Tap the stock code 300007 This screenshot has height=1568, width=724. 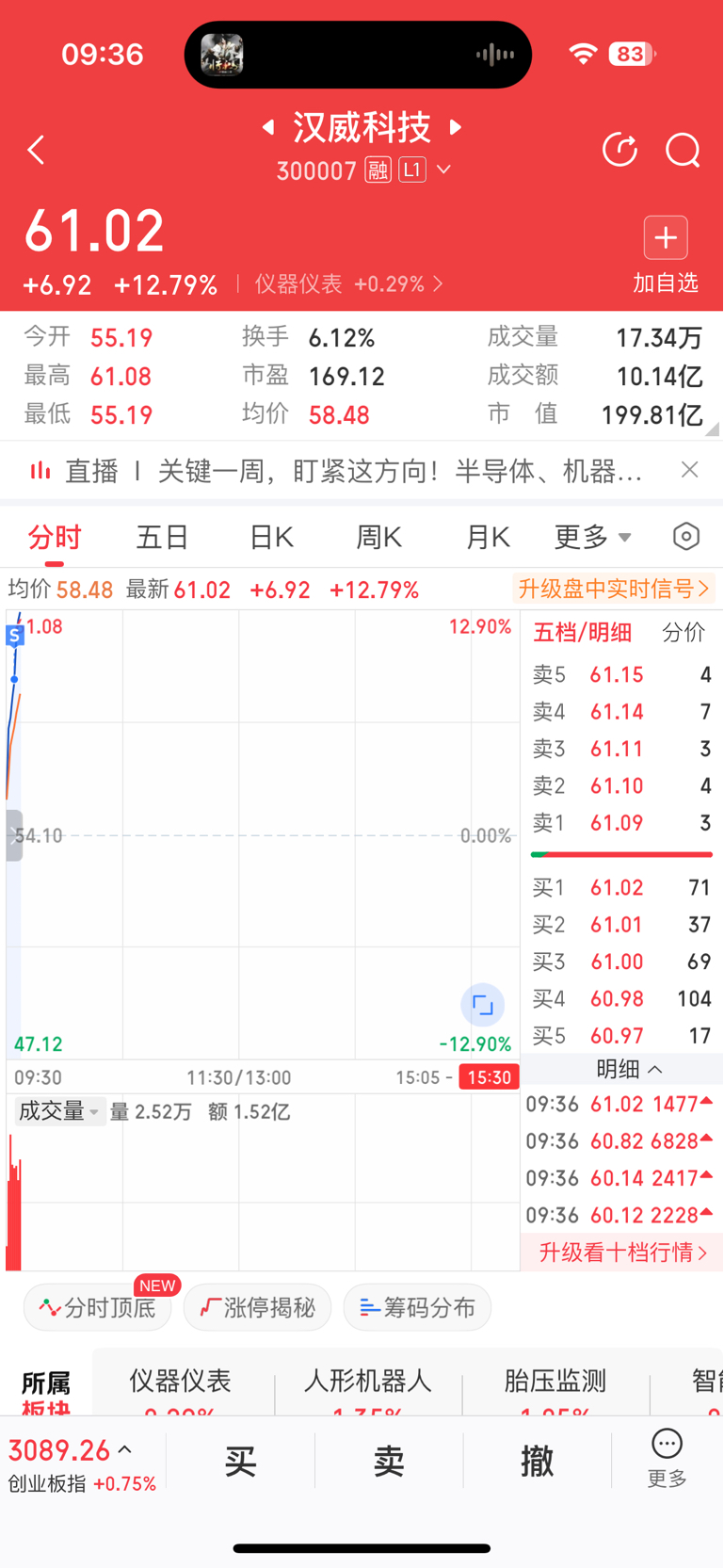click(x=316, y=171)
